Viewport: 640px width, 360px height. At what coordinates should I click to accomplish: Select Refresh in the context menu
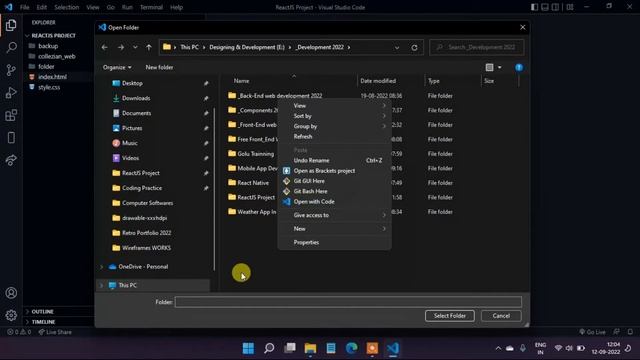point(303,136)
